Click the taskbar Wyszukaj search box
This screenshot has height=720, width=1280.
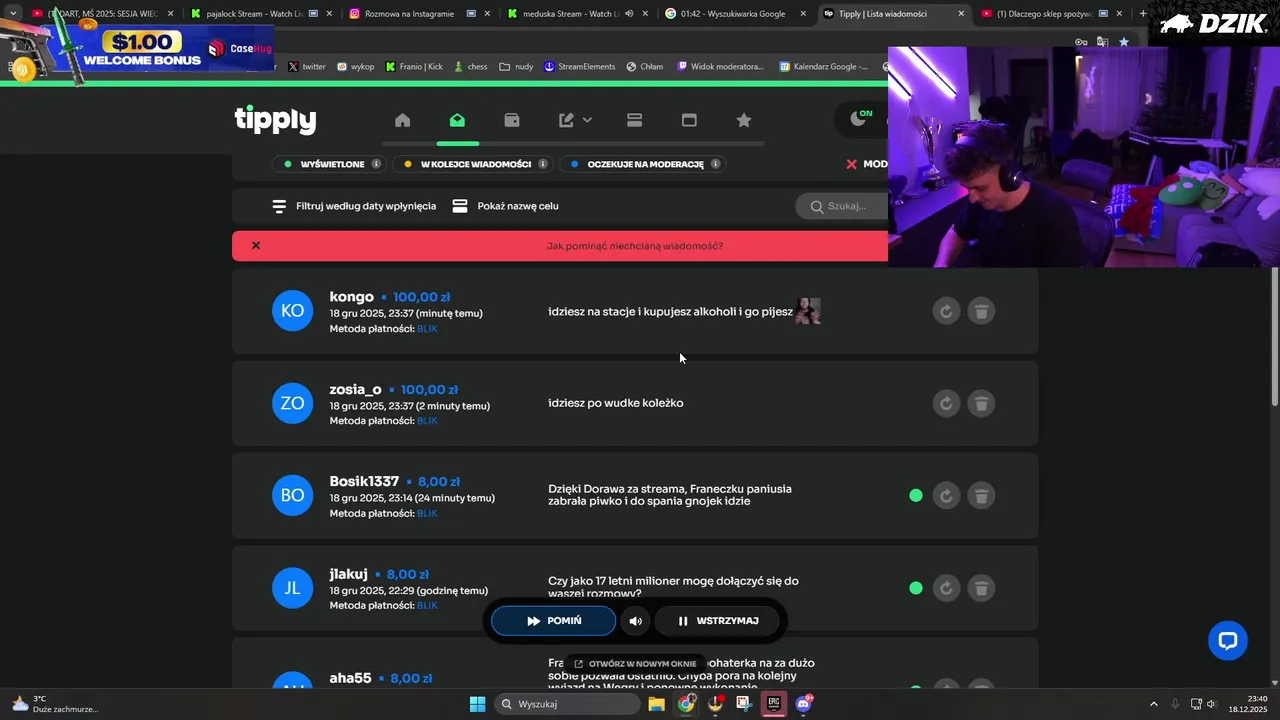[x=568, y=704]
